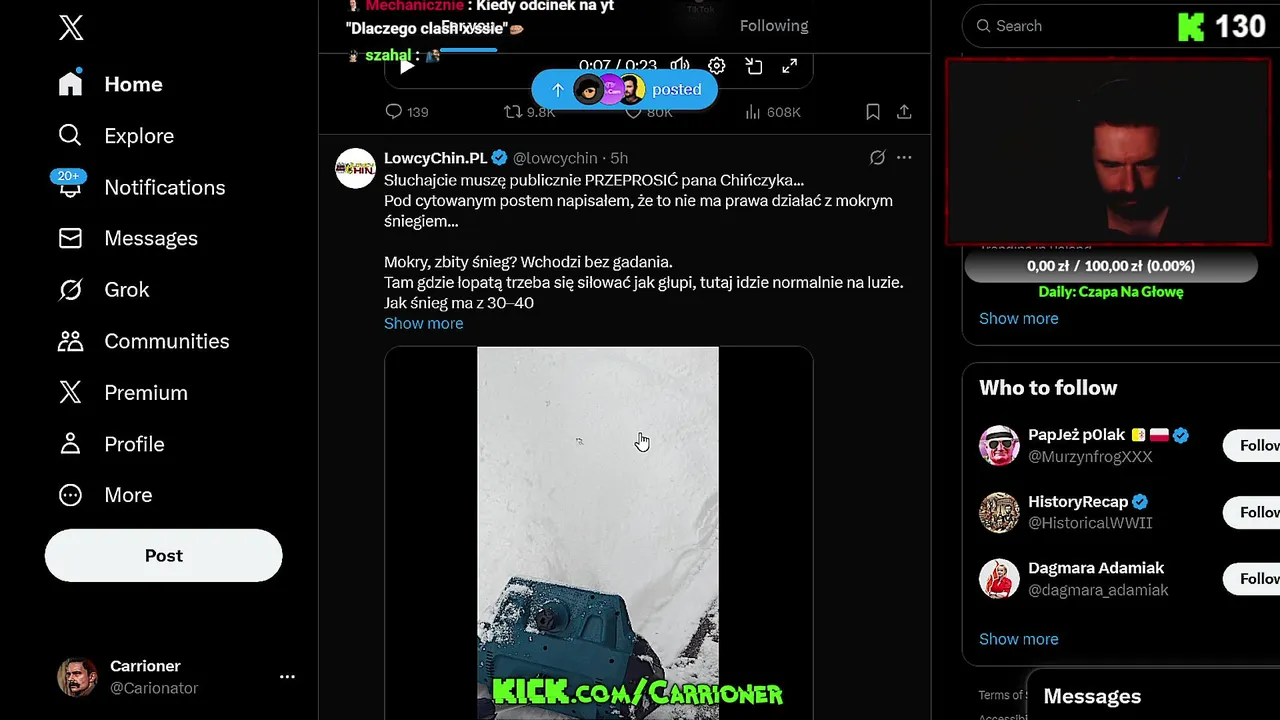Open the X logo home icon
The width and height of the screenshot is (1280, 720).
[71, 28]
